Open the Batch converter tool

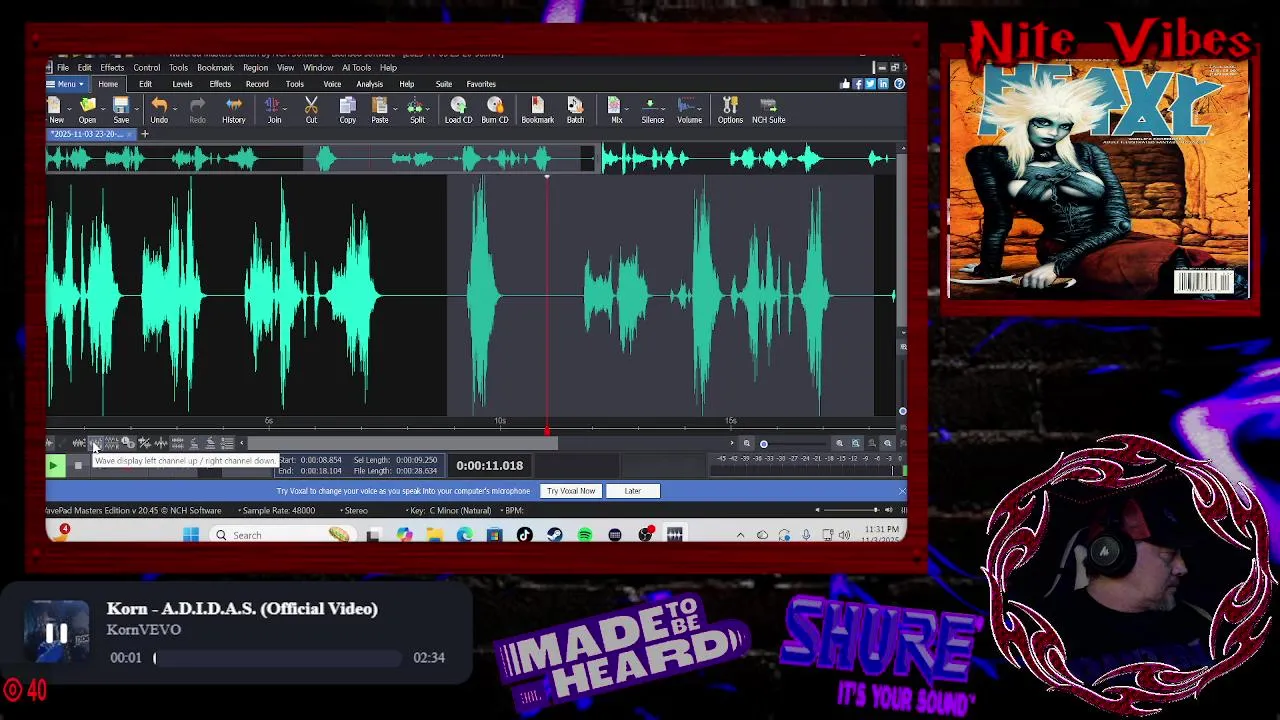(575, 110)
